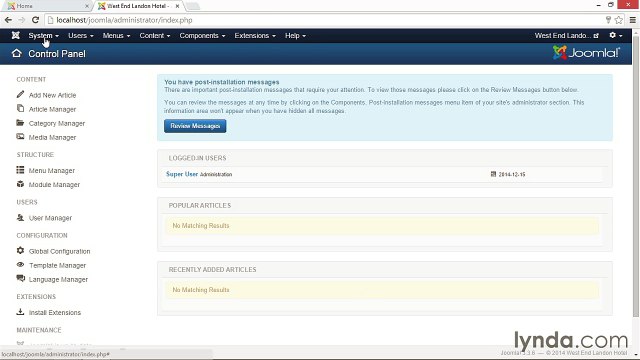Viewport: 640px width, 360px height.
Task: Click the vertical page scrollbar
Action: (x=636, y=176)
